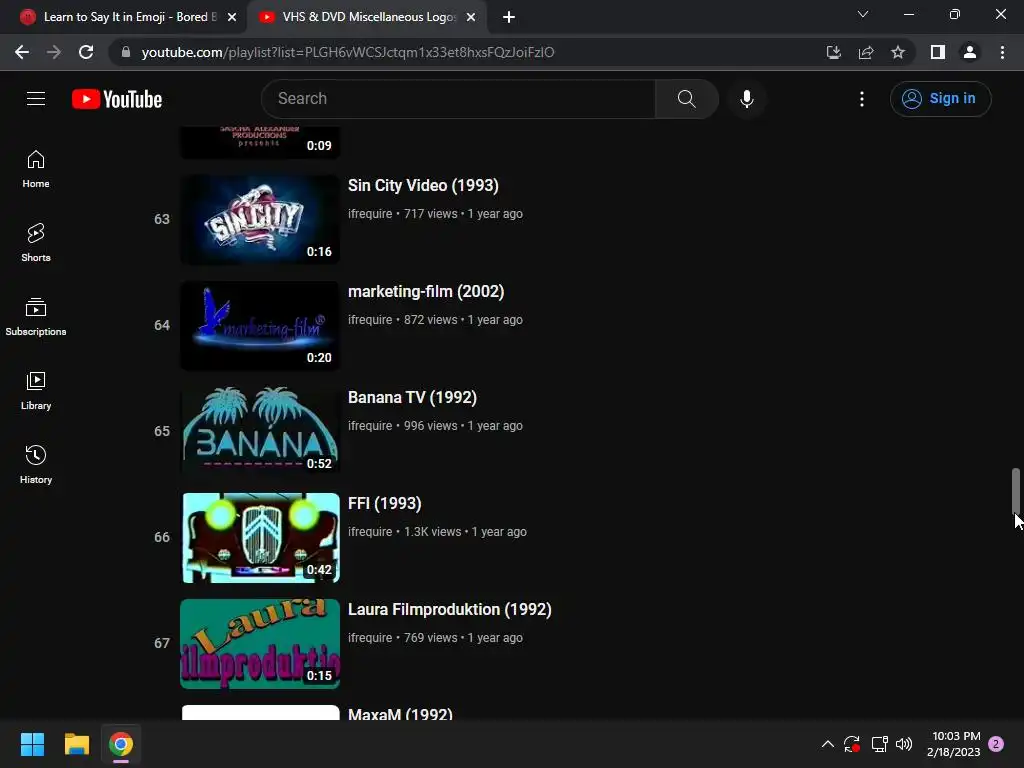The width and height of the screenshot is (1024, 768).
Task: Open Laura Filmproduktion (1992) title
Action: [449, 609]
